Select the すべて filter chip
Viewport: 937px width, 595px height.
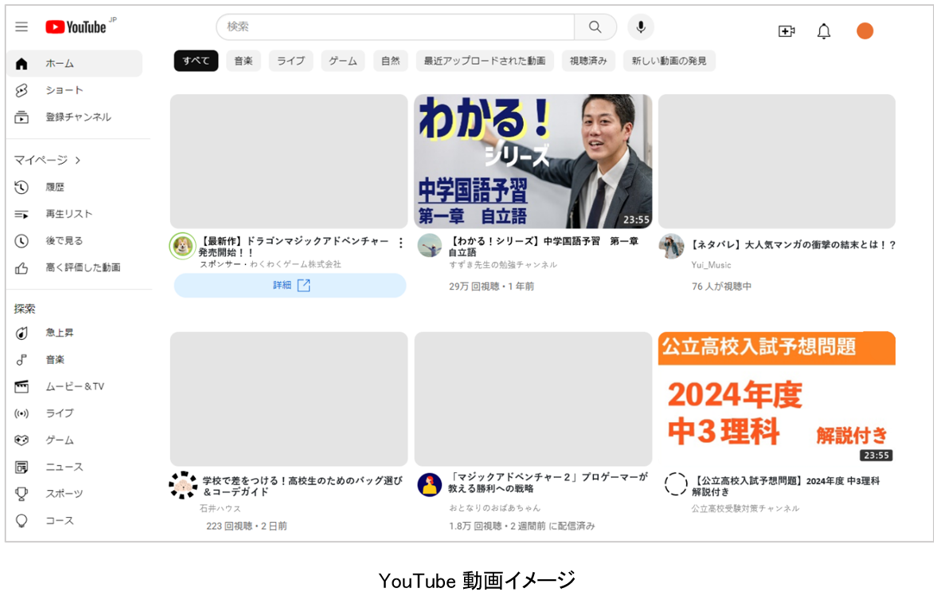pos(196,61)
